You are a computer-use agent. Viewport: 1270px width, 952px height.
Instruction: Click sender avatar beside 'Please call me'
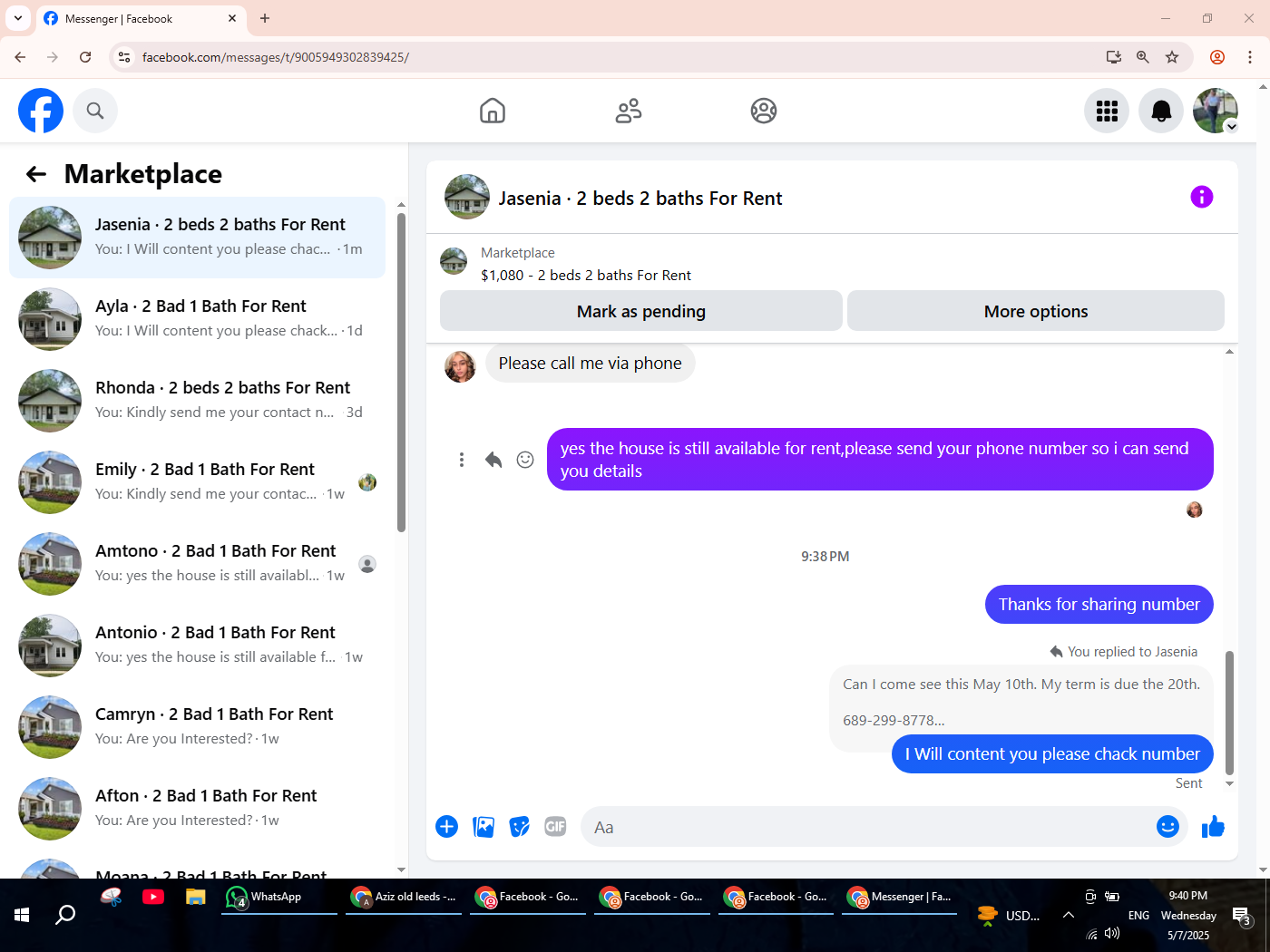[x=460, y=366]
